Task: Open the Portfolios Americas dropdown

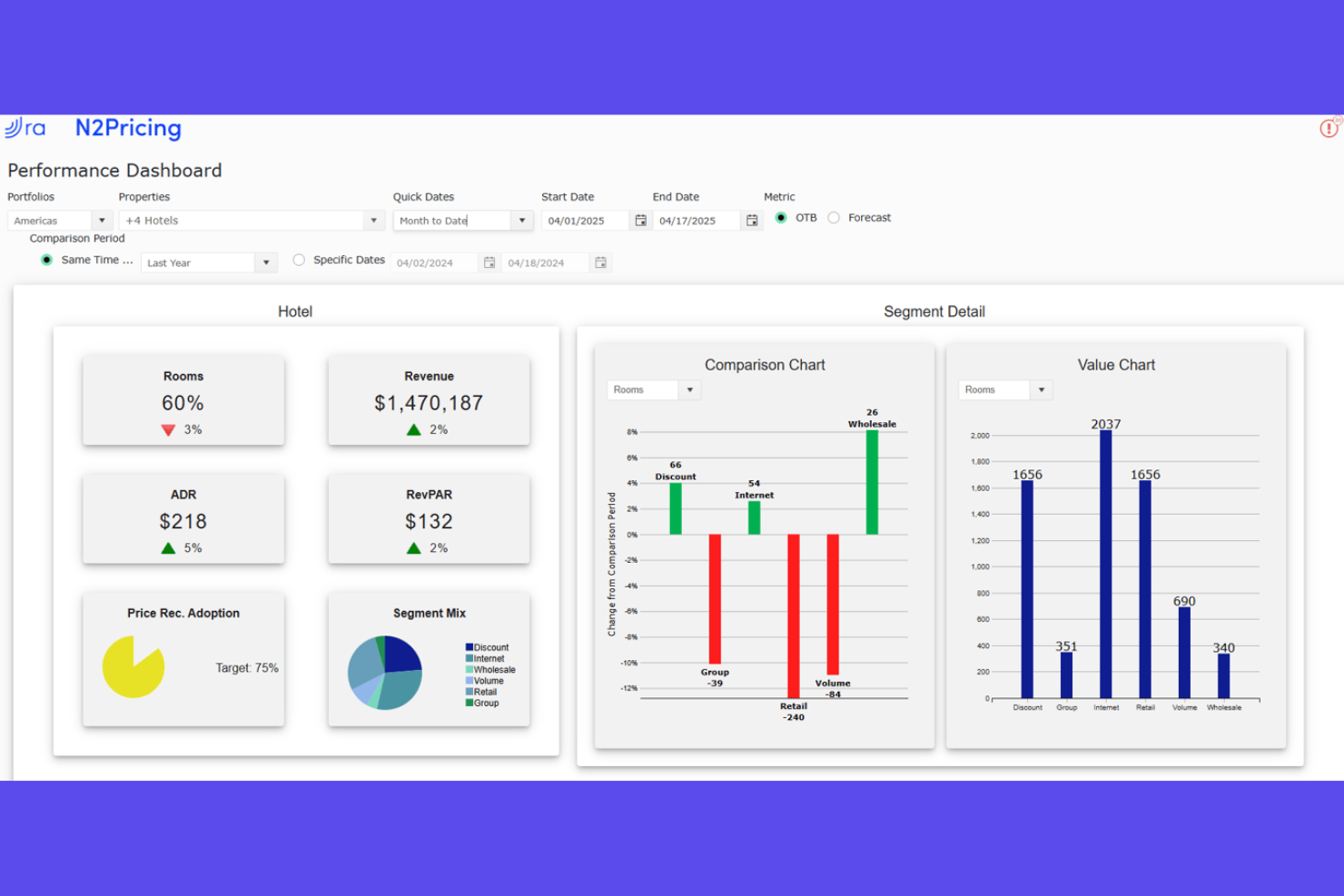Action: [x=102, y=220]
